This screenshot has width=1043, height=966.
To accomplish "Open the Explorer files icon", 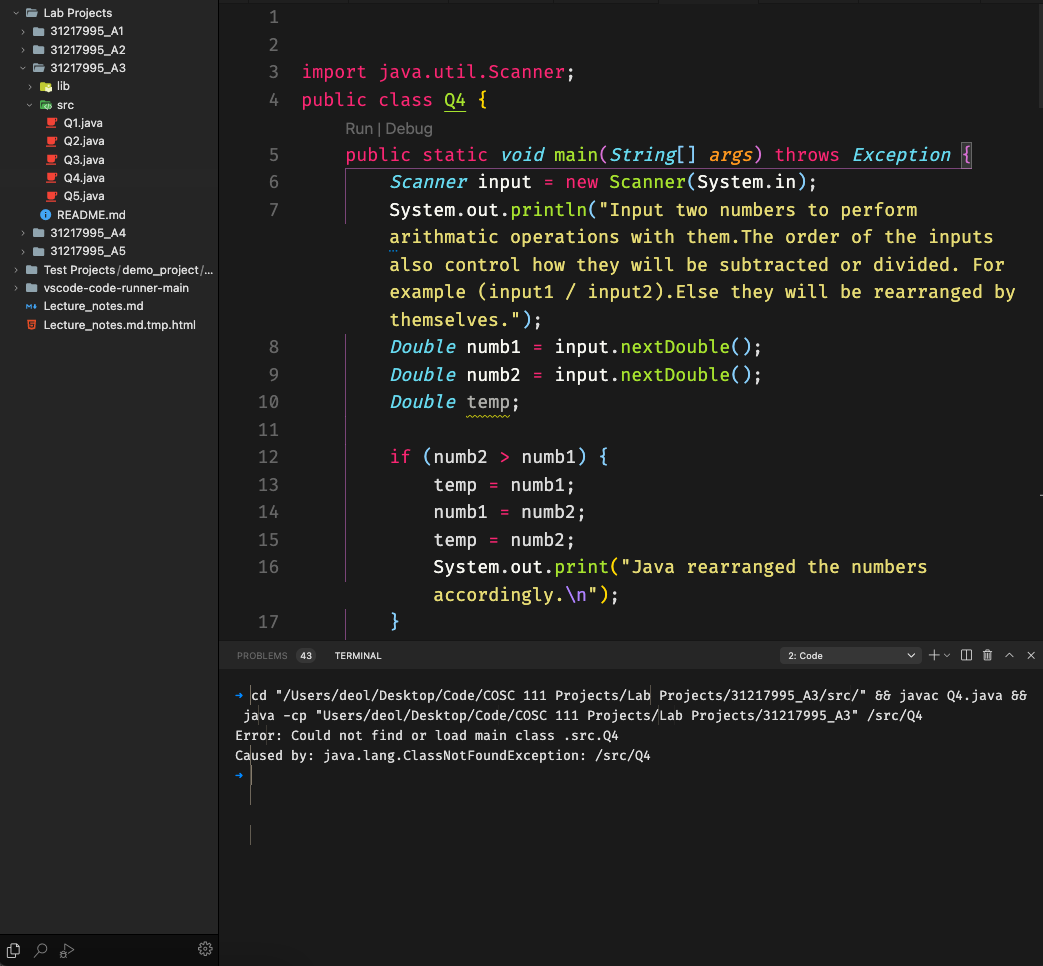I will point(13,950).
